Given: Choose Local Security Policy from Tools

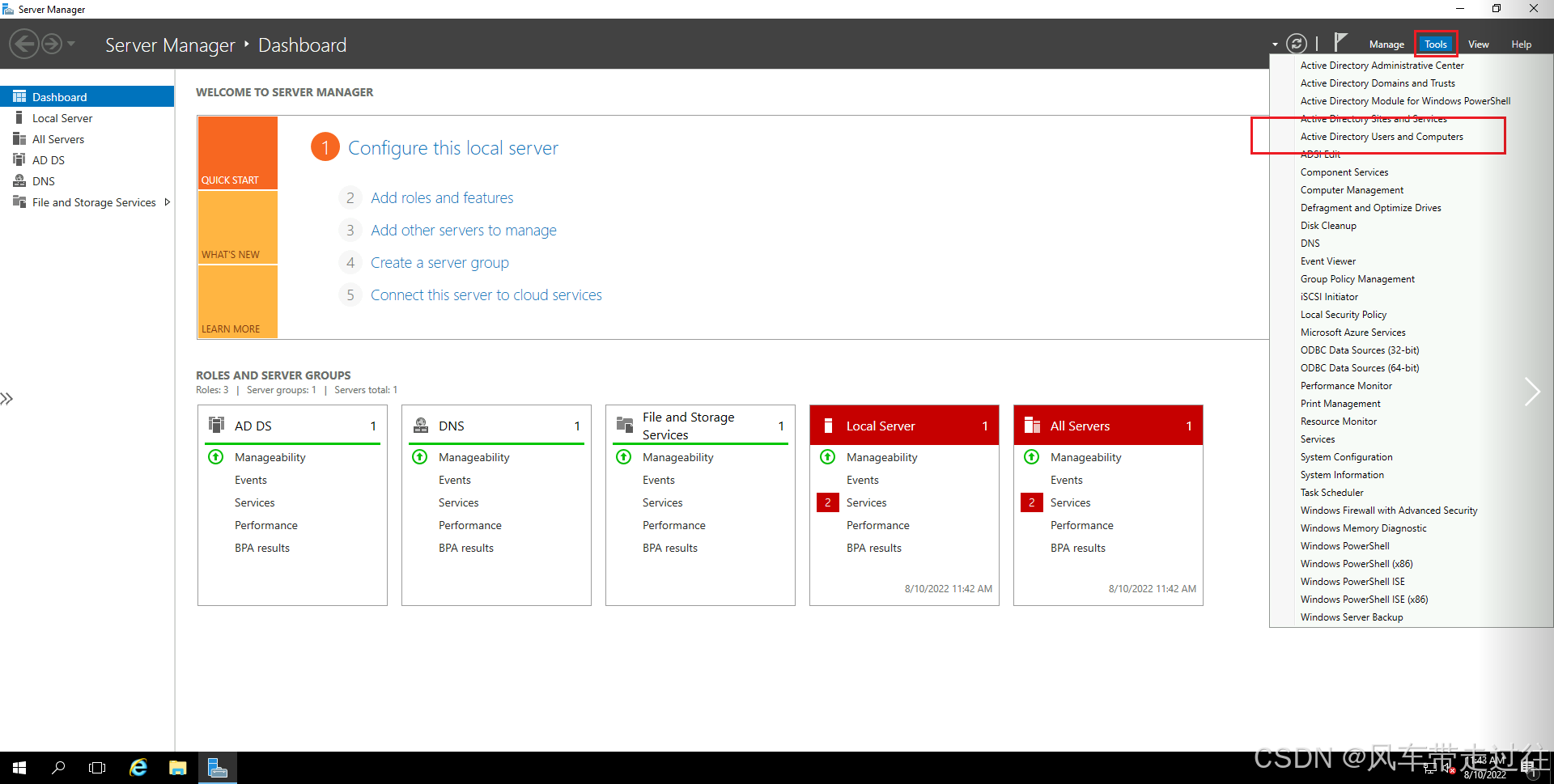Looking at the screenshot, I should click(x=1344, y=315).
